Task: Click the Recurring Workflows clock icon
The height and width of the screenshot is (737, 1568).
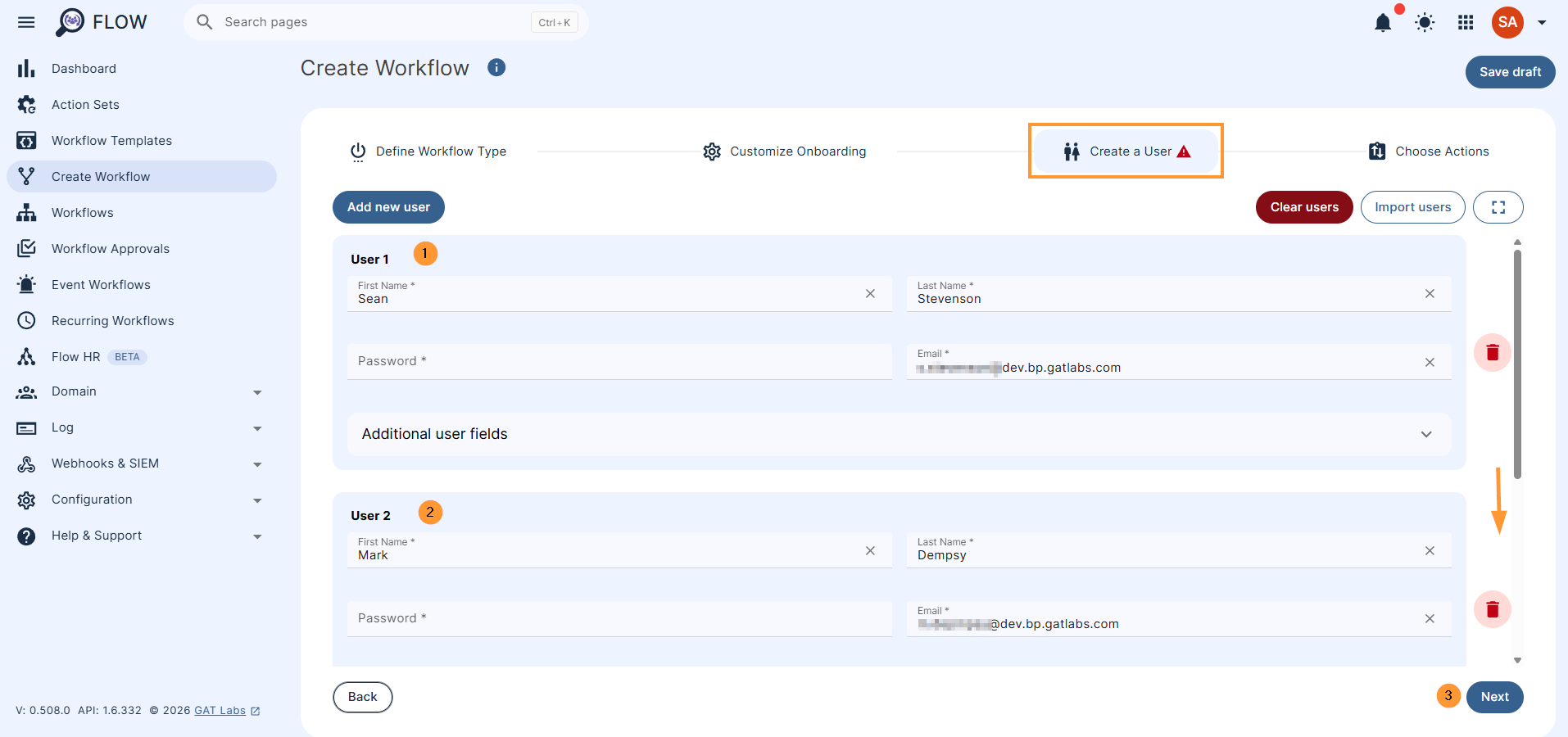Action: coord(26,321)
